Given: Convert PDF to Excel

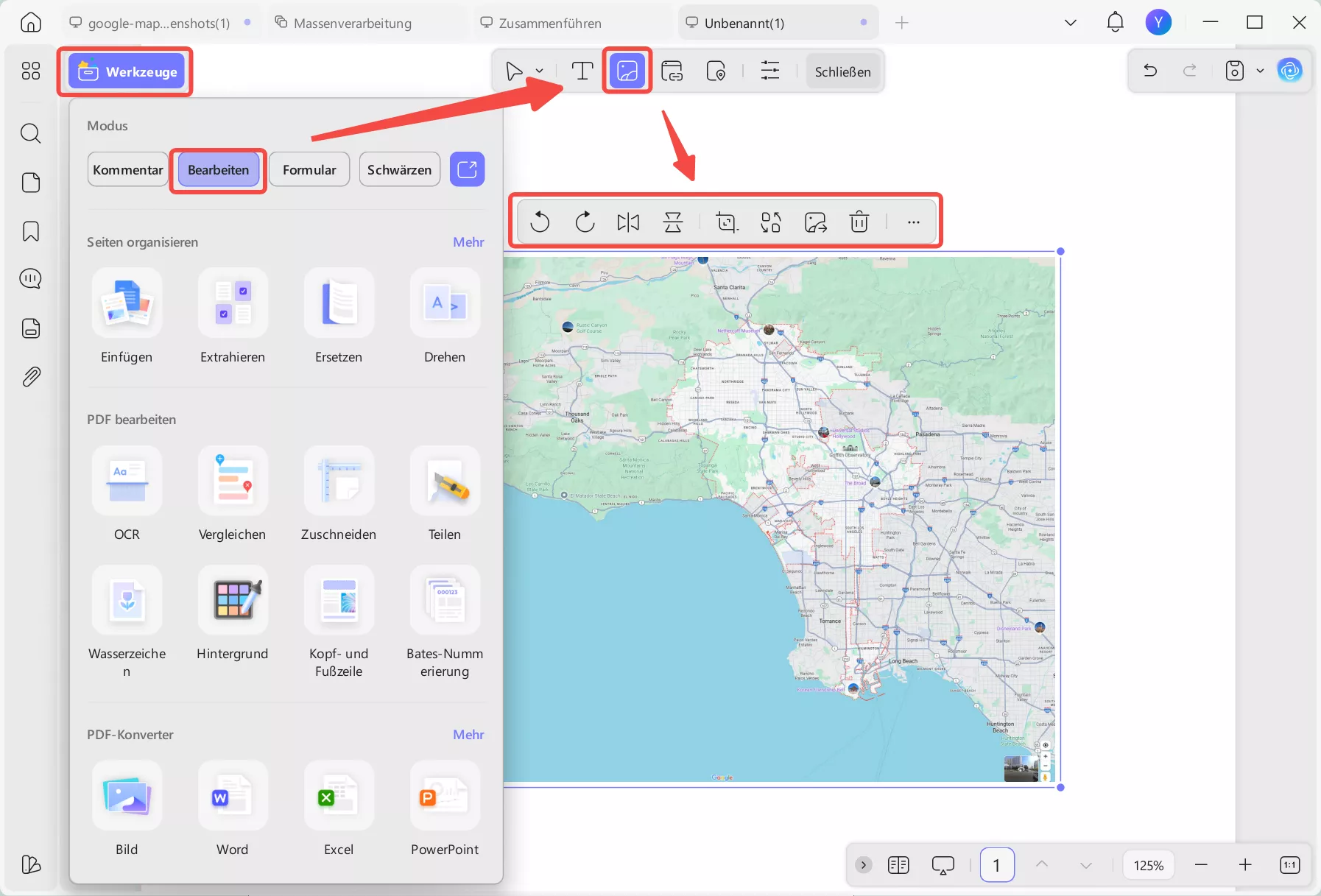Looking at the screenshot, I should [339, 809].
